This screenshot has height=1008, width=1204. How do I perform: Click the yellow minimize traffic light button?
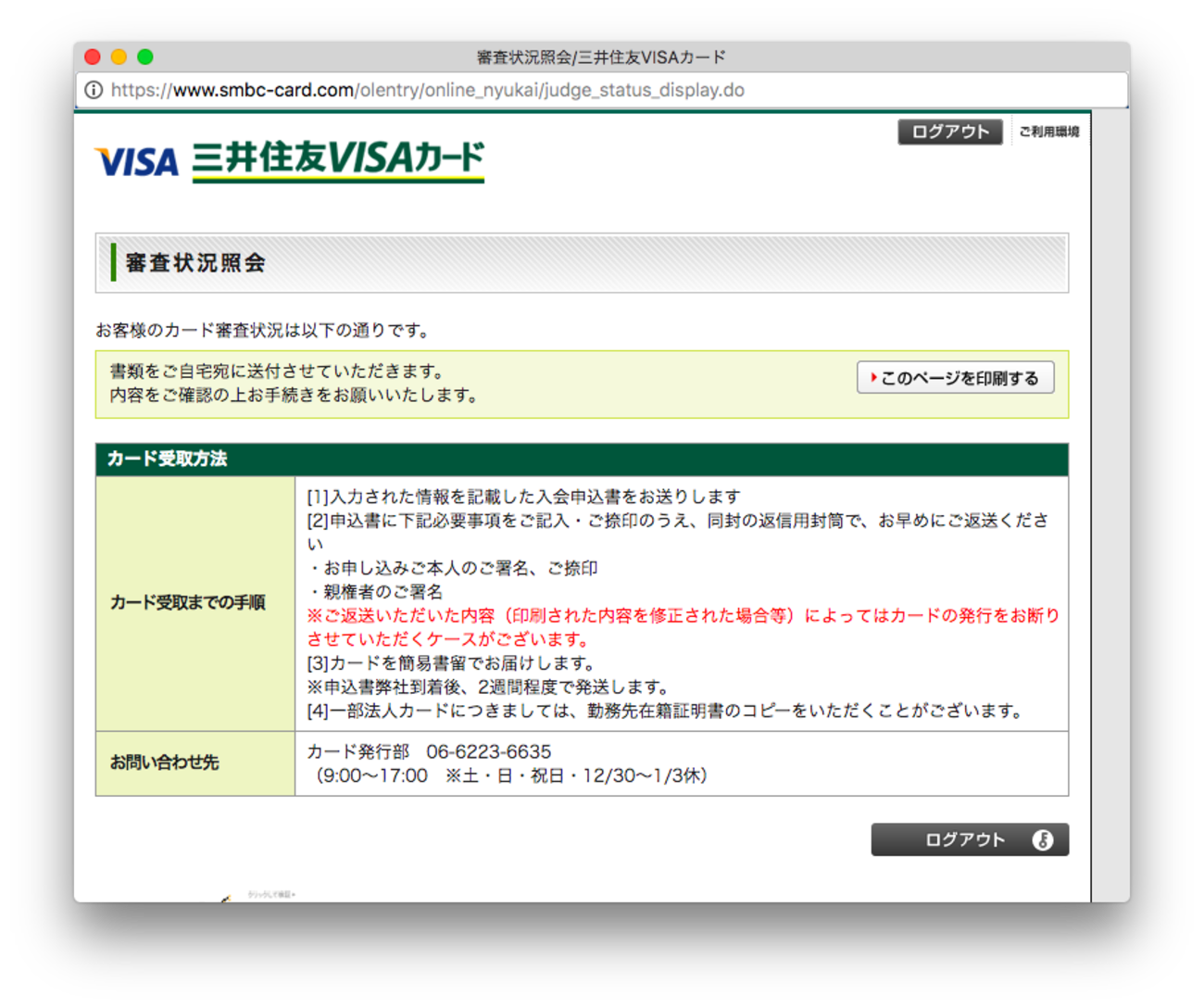[x=119, y=57]
